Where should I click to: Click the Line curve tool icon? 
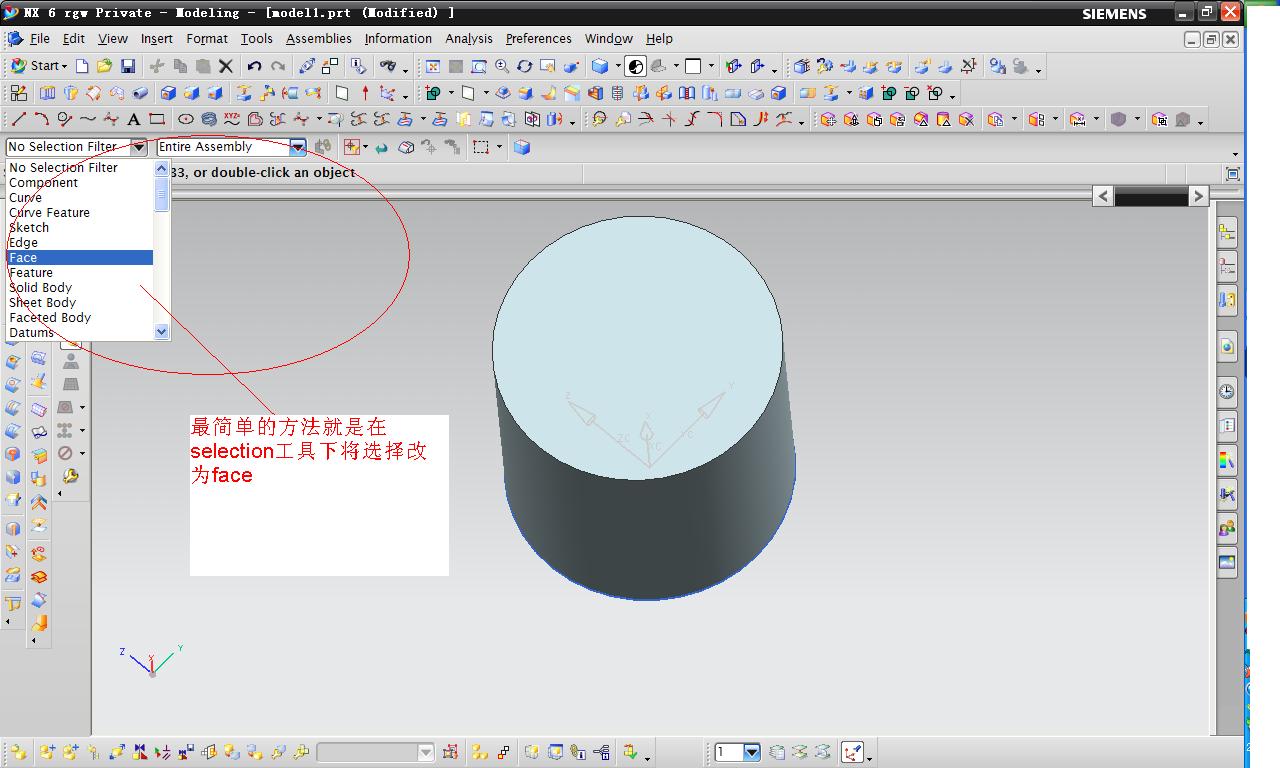coord(18,120)
